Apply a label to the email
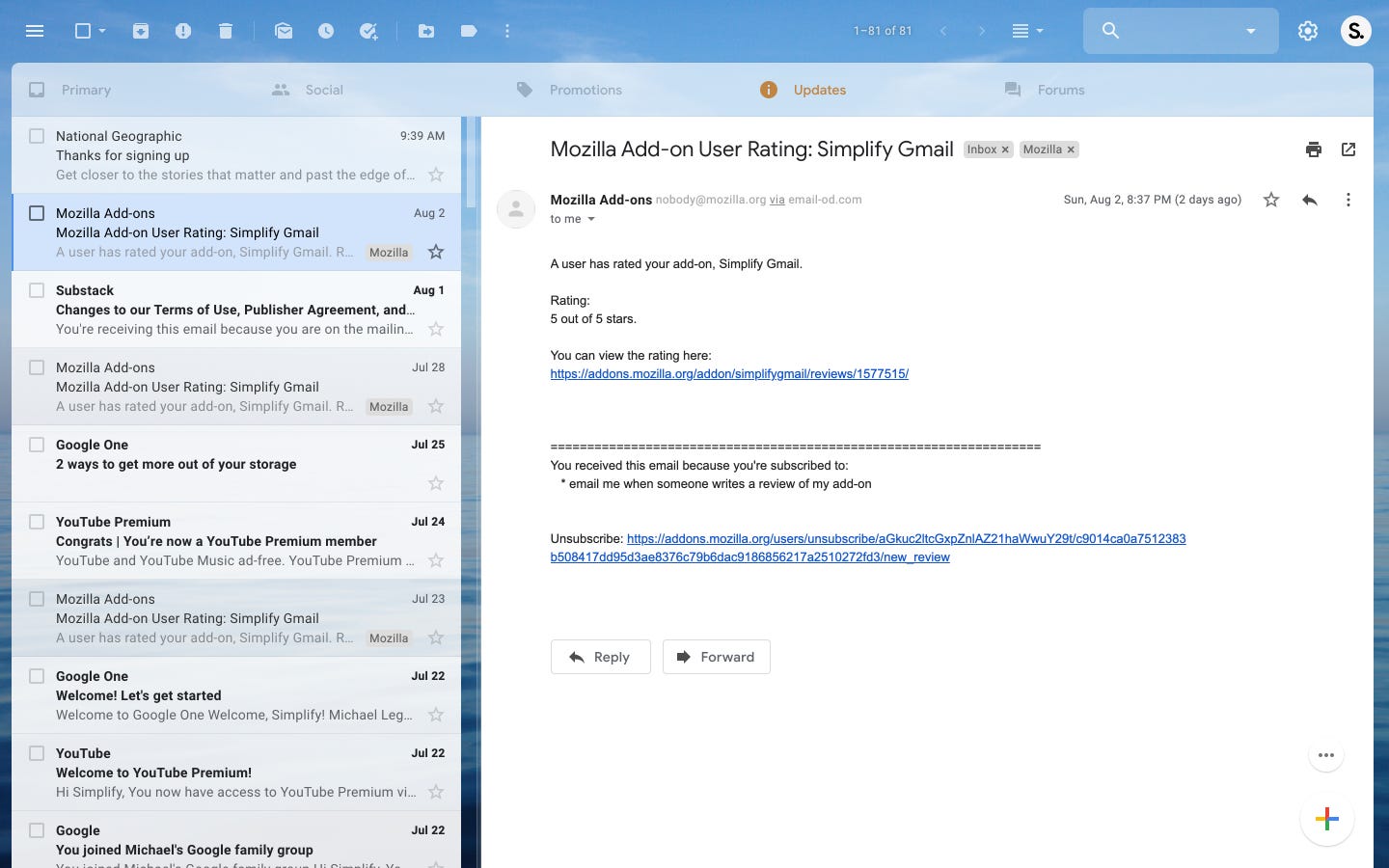 pos(469,31)
